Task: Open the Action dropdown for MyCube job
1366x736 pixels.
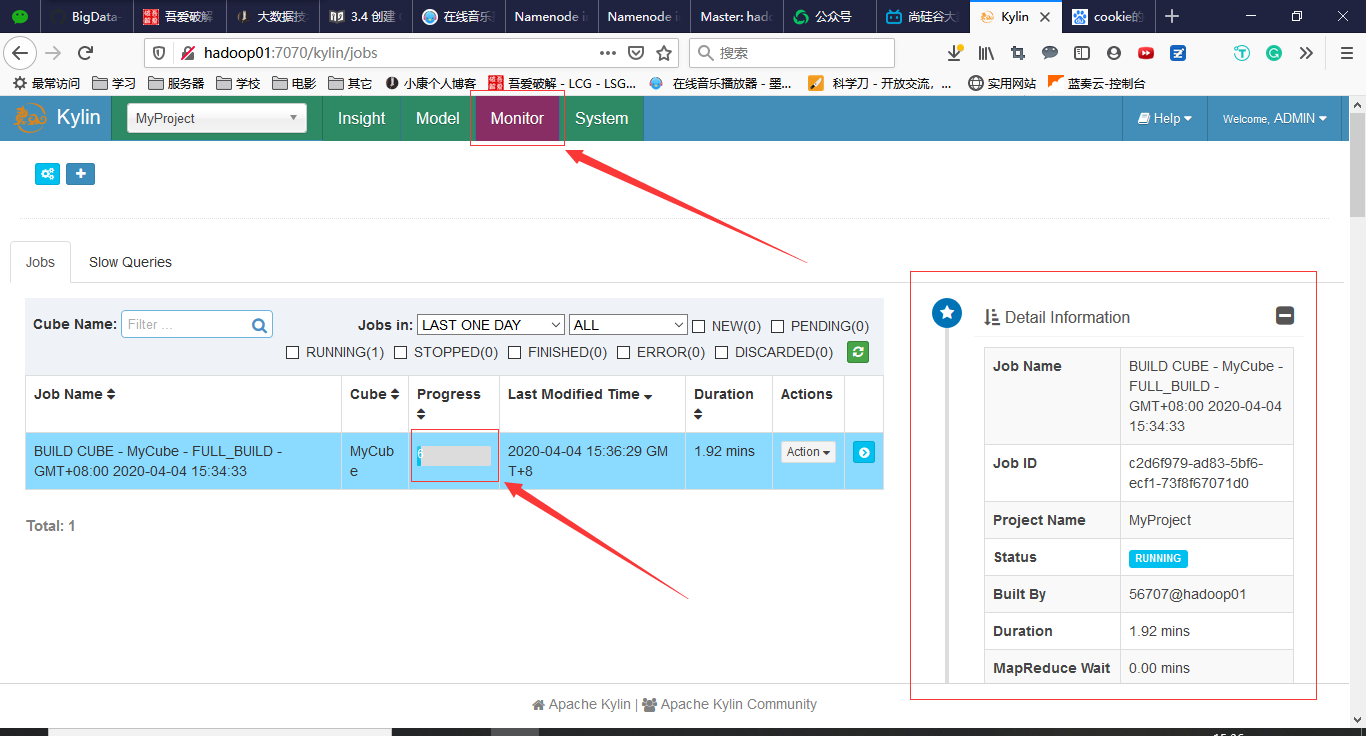Action: [808, 452]
